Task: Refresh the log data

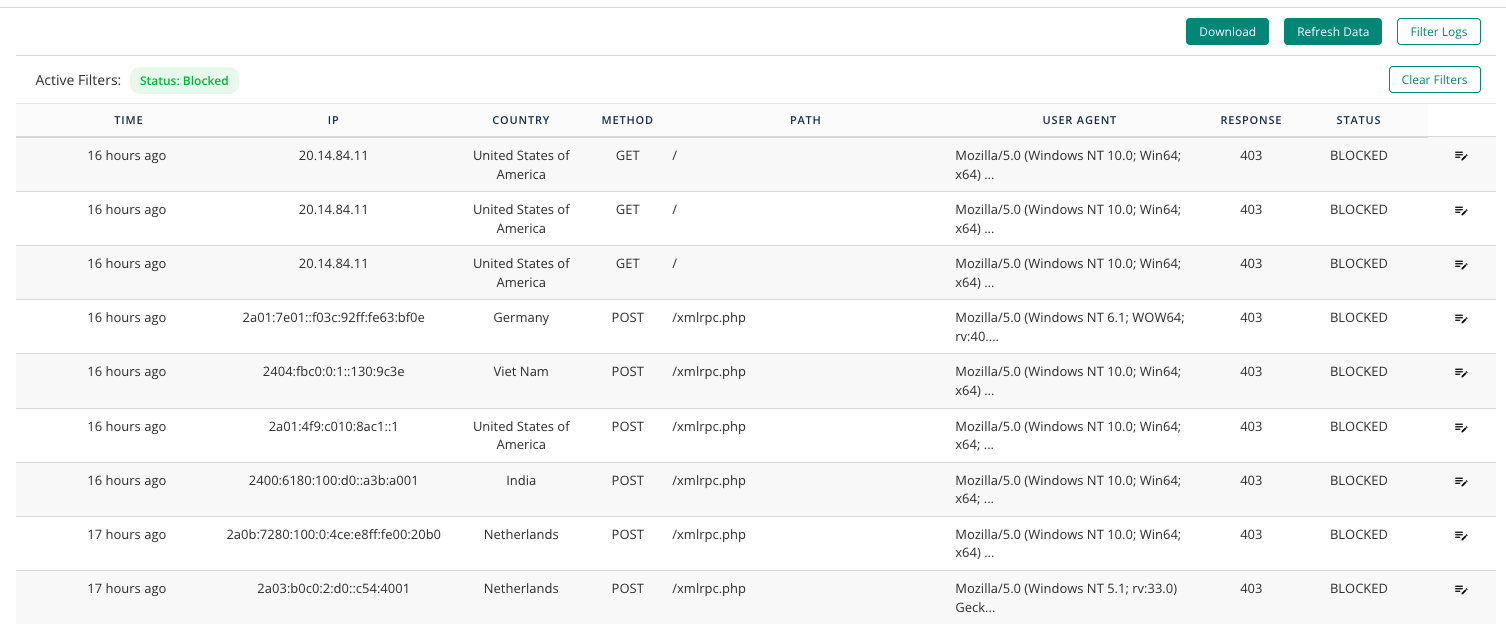Action: 1333,32
